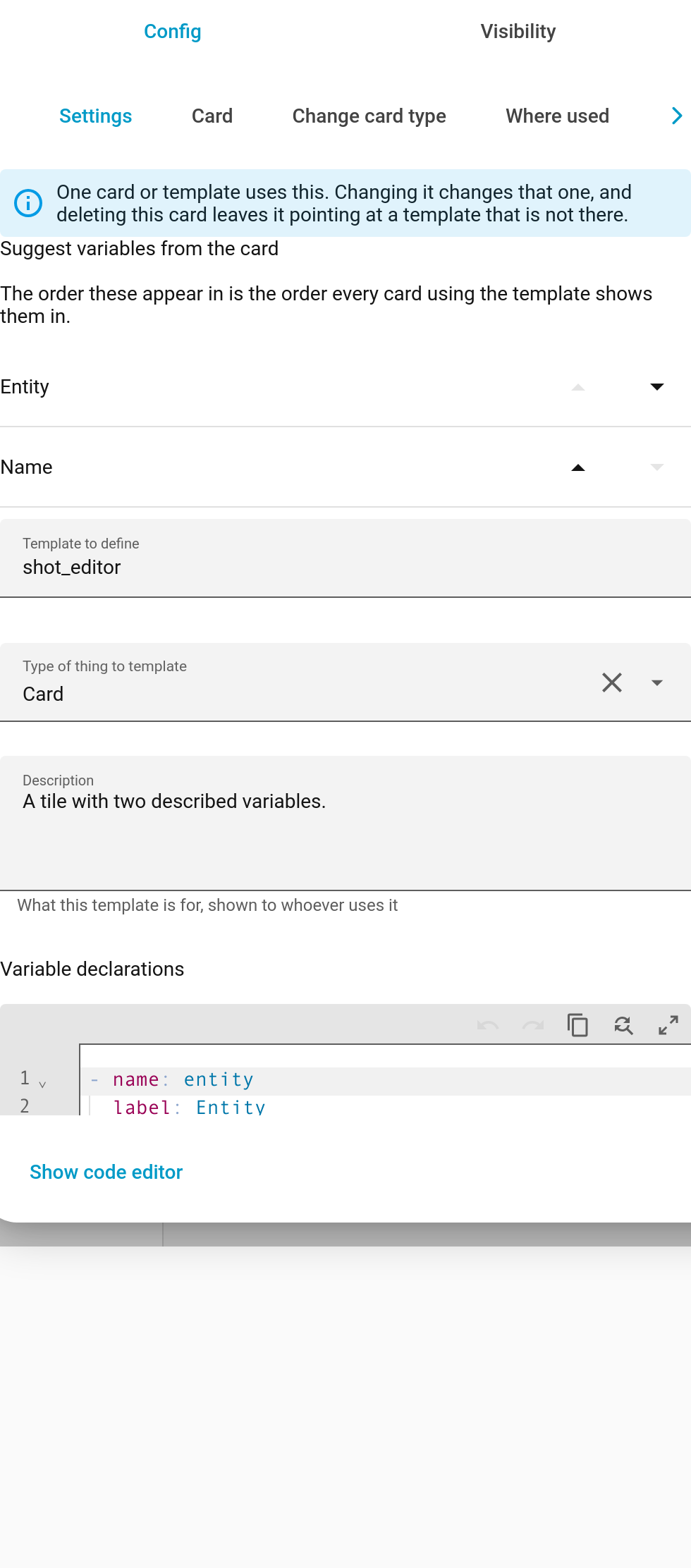Open the Card sub-tab
Viewport: 691px width, 1568px height.
coord(212,116)
